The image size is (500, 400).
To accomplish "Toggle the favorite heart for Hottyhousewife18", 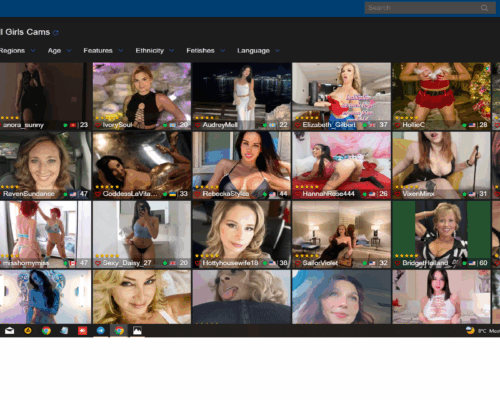I will [x=198, y=263].
